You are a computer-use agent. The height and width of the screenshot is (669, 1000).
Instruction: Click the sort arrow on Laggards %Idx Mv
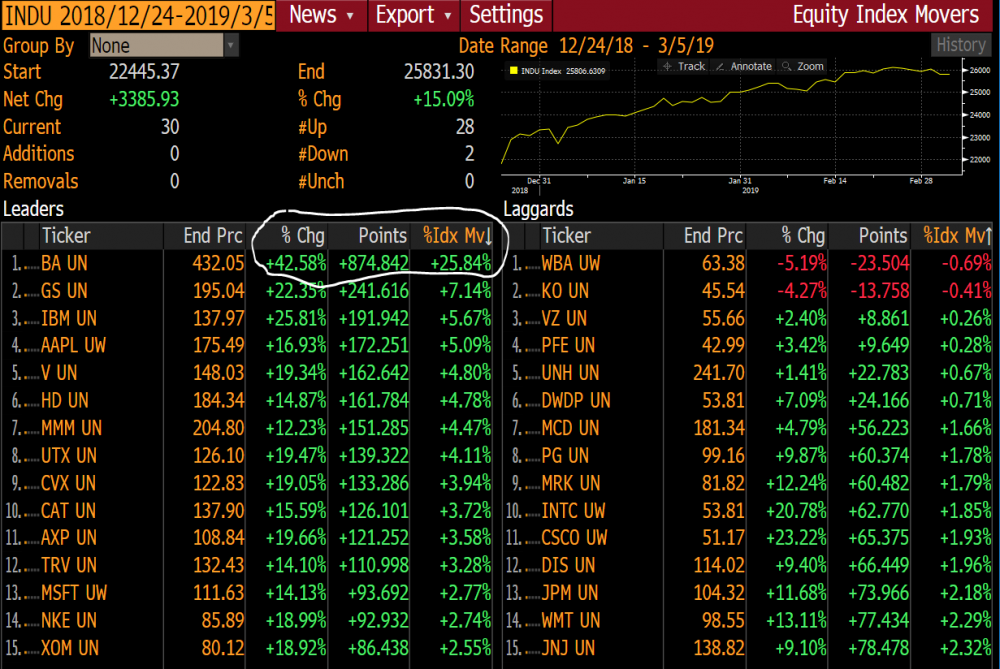point(989,236)
